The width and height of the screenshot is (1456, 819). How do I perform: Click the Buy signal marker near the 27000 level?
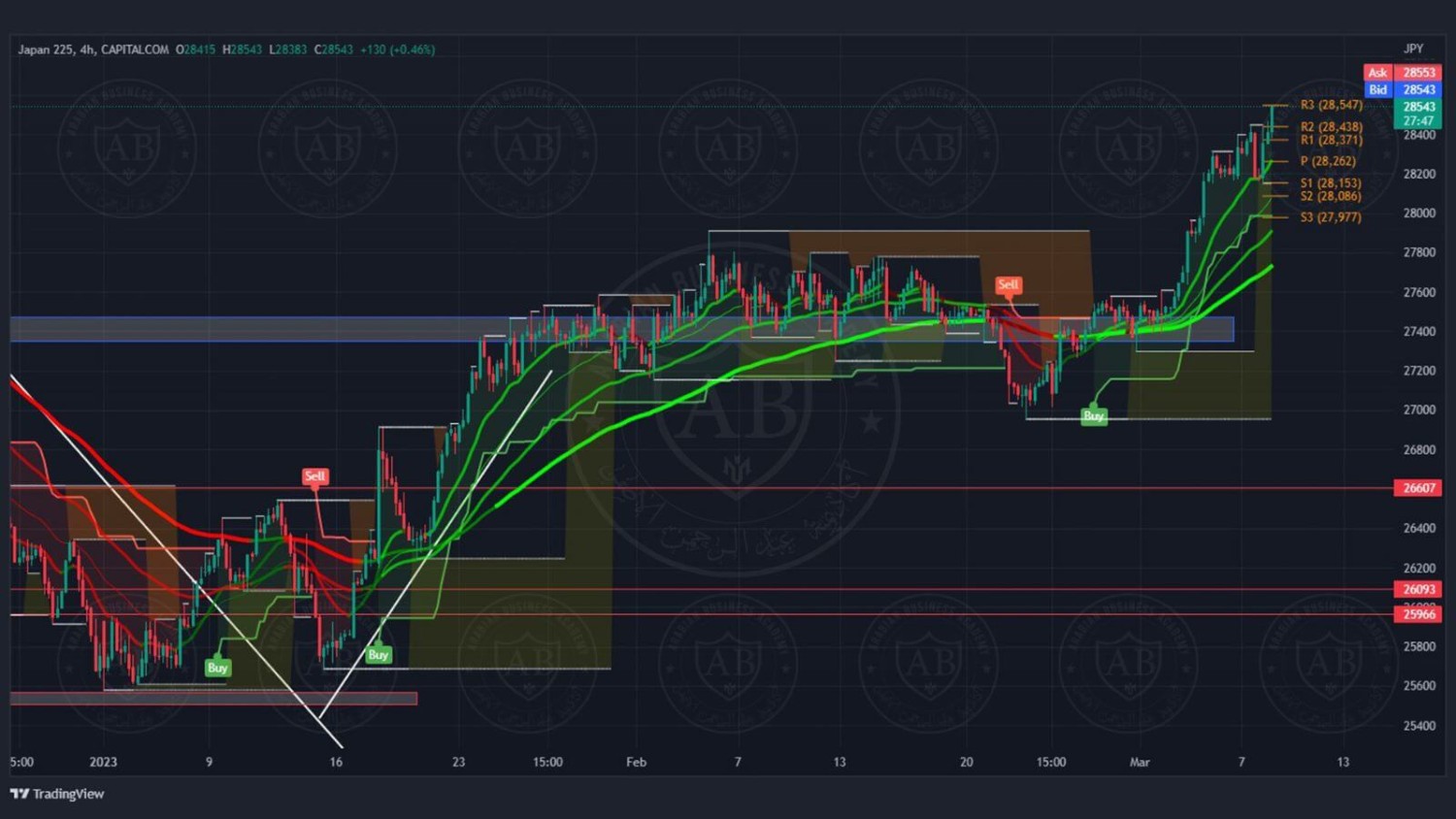pyautogui.click(x=1094, y=416)
